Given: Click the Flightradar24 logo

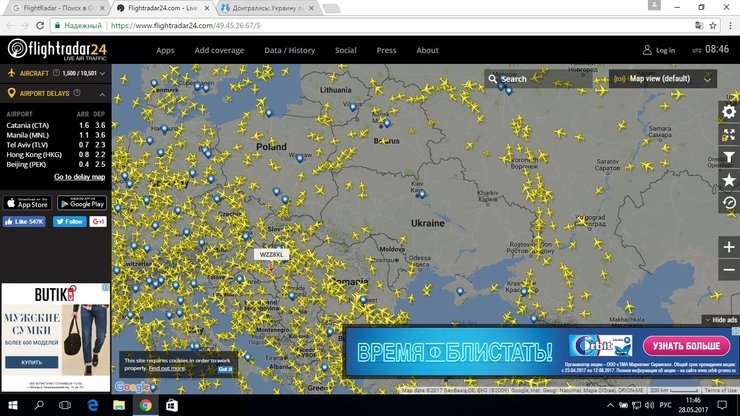Looking at the screenshot, I should pos(57,49).
